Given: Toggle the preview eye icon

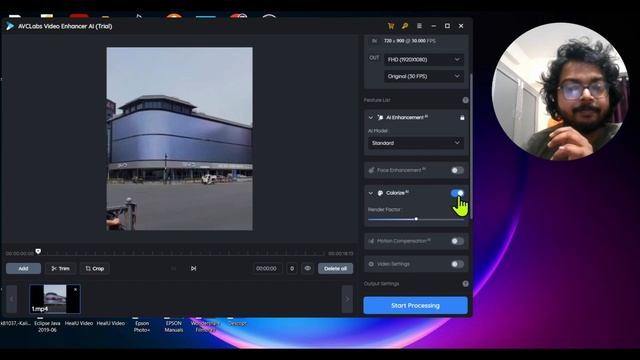Looking at the screenshot, I should tap(308, 269).
